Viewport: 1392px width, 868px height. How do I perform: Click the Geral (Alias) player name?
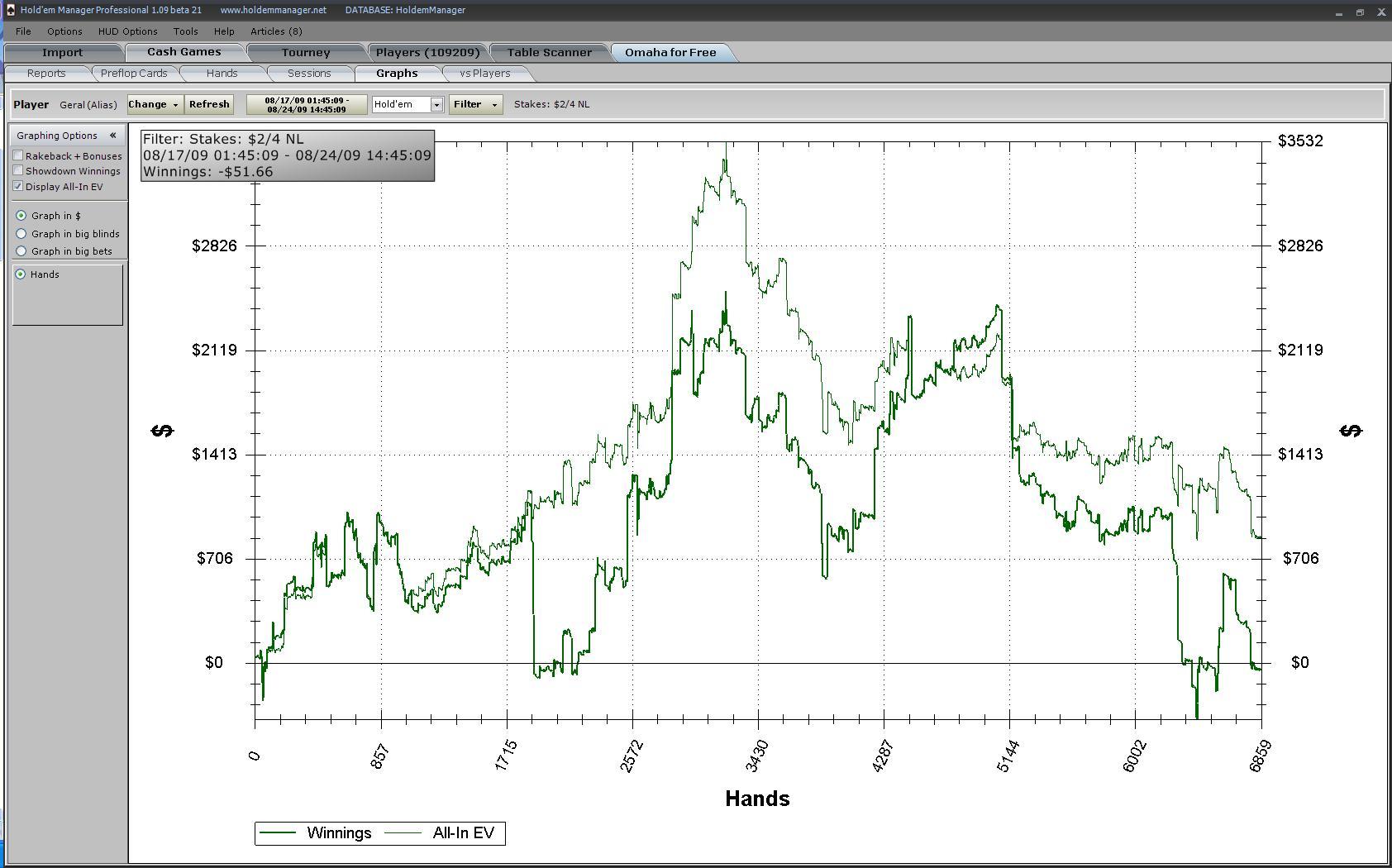(x=88, y=105)
